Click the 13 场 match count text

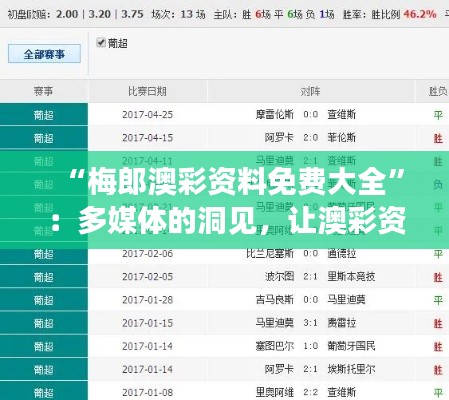[x=193, y=14]
